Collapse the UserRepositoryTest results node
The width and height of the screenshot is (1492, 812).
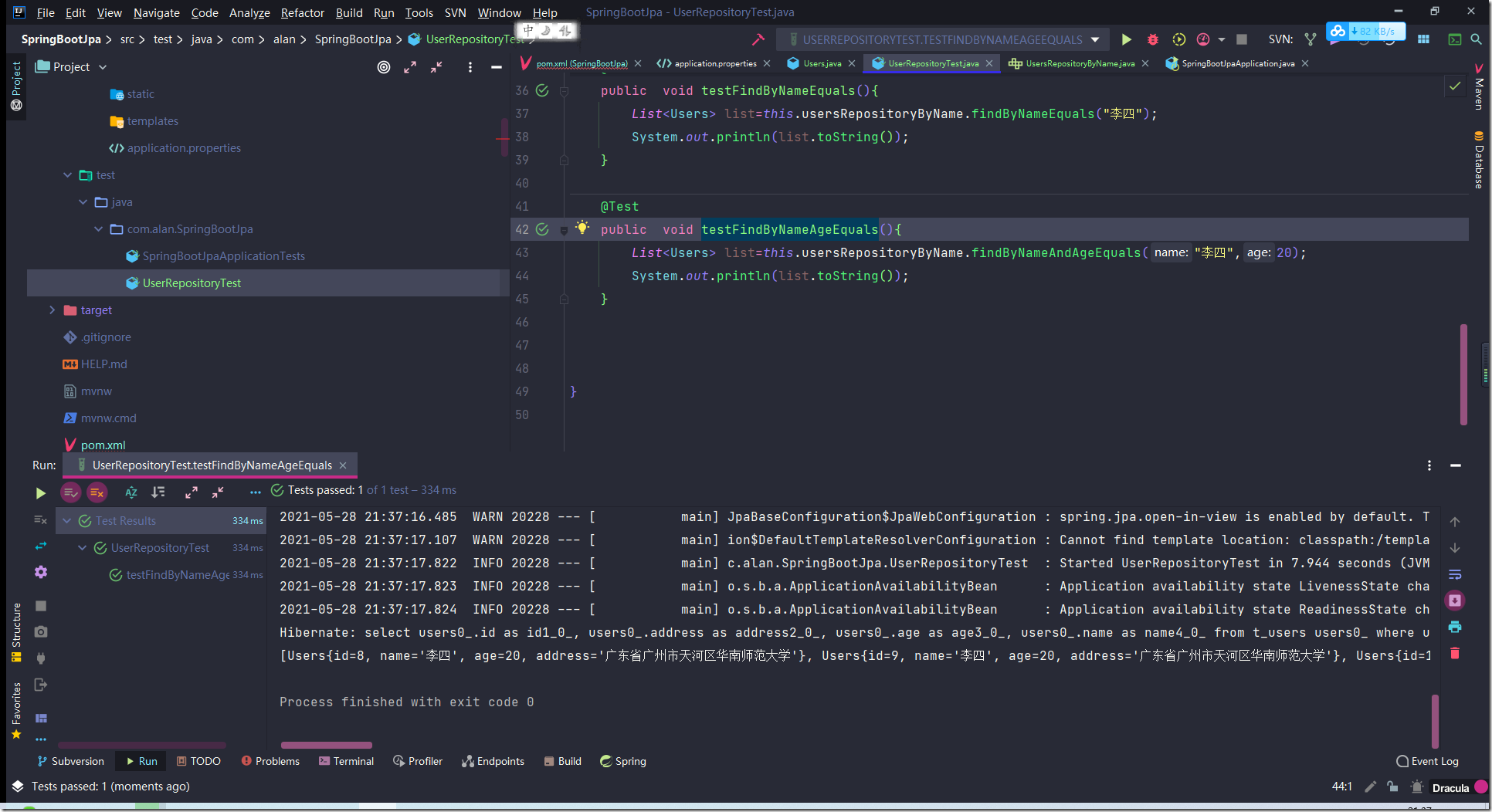83,548
